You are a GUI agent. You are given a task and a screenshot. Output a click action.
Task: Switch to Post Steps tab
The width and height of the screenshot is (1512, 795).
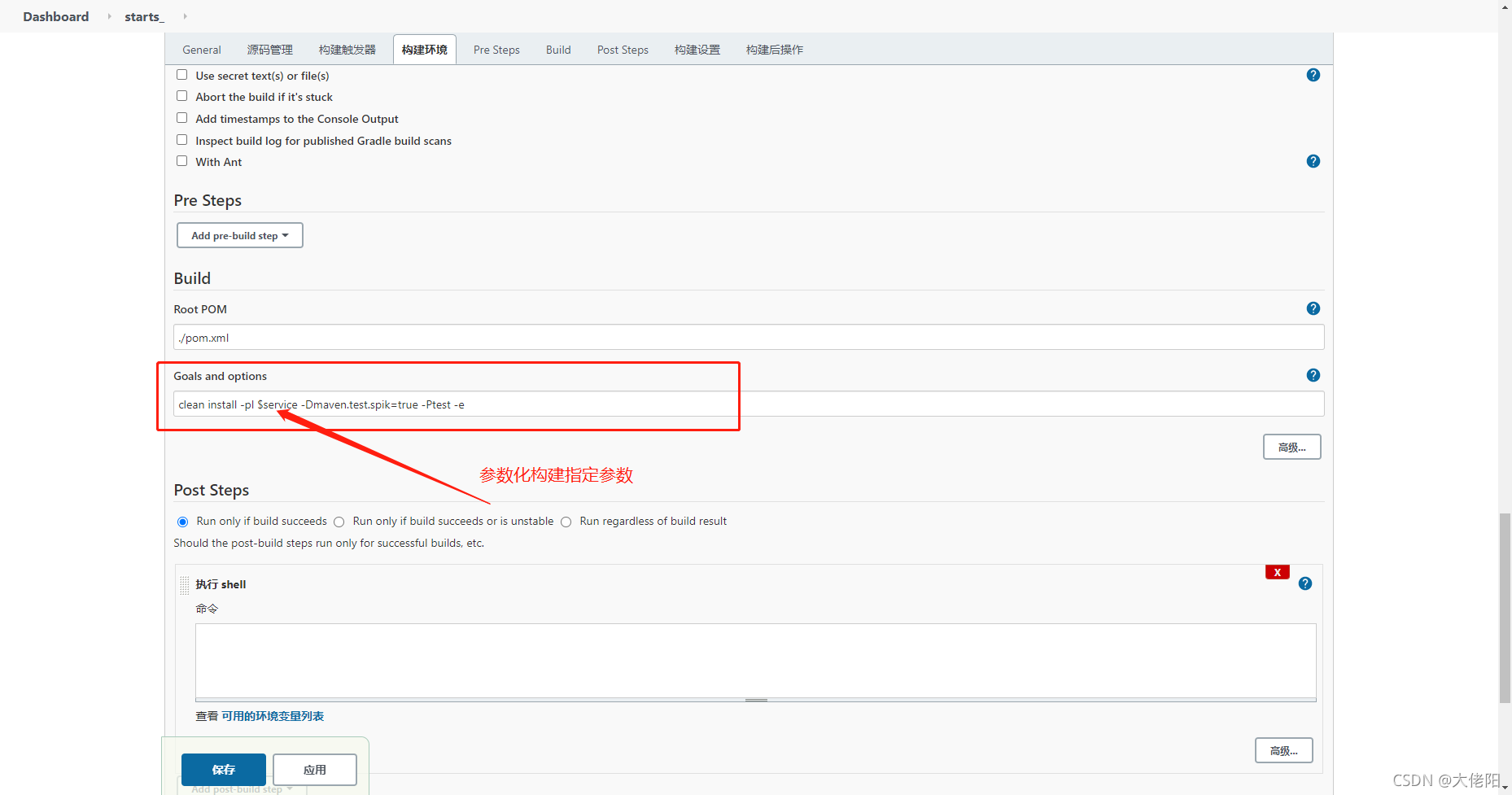click(623, 50)
